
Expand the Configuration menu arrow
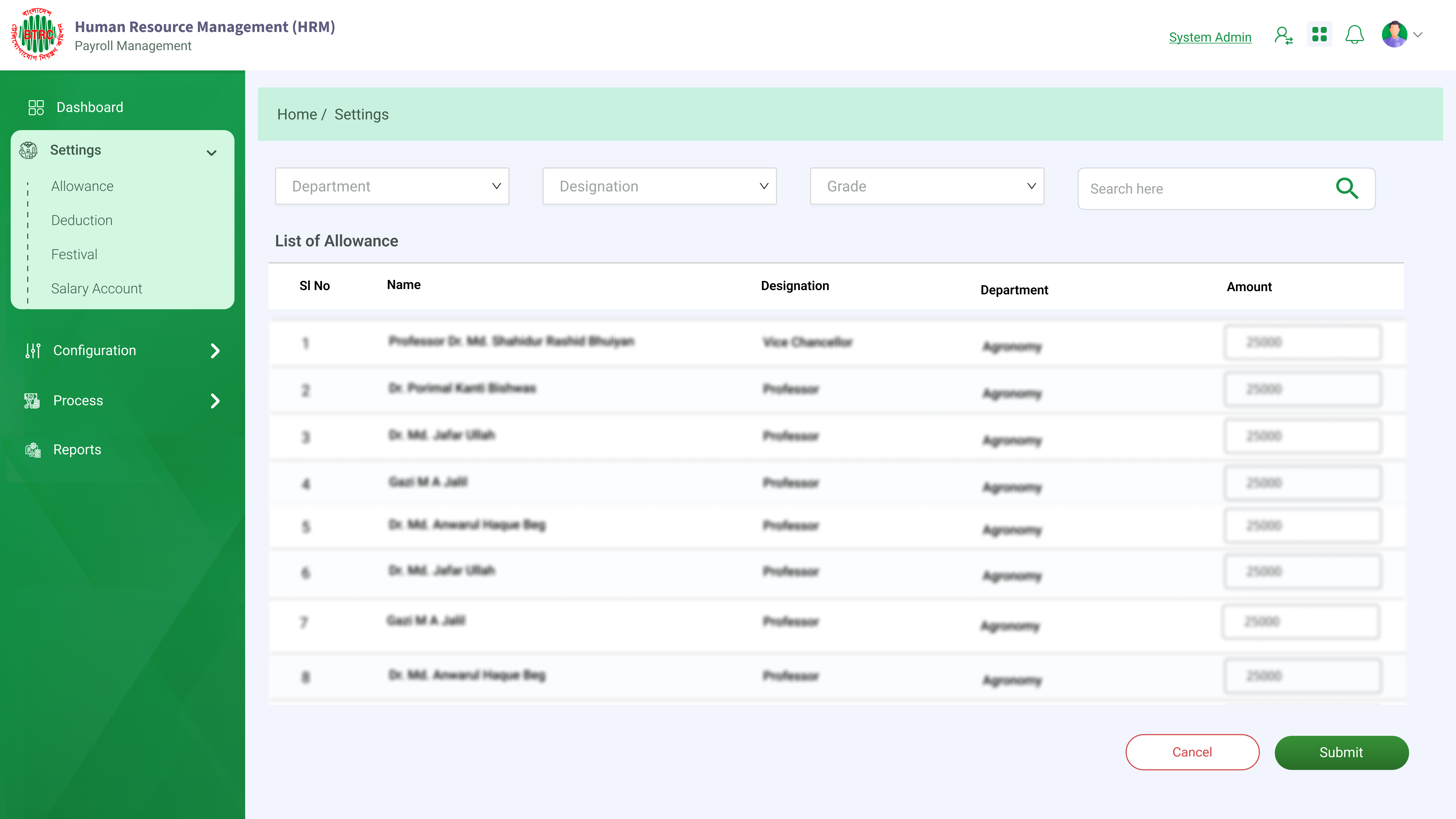point(215,351)
